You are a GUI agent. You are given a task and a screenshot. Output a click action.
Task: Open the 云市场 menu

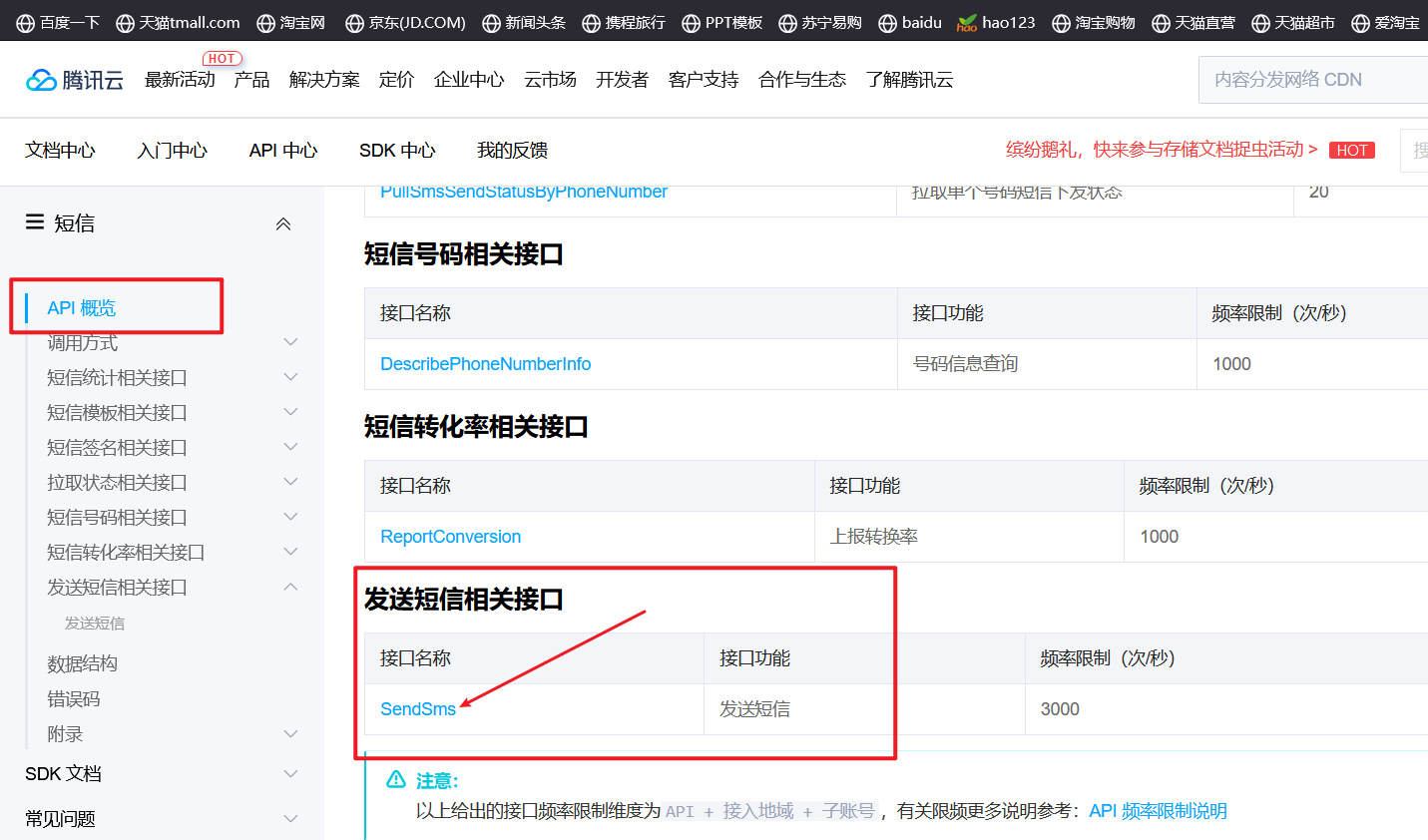(x=550, y=80)
